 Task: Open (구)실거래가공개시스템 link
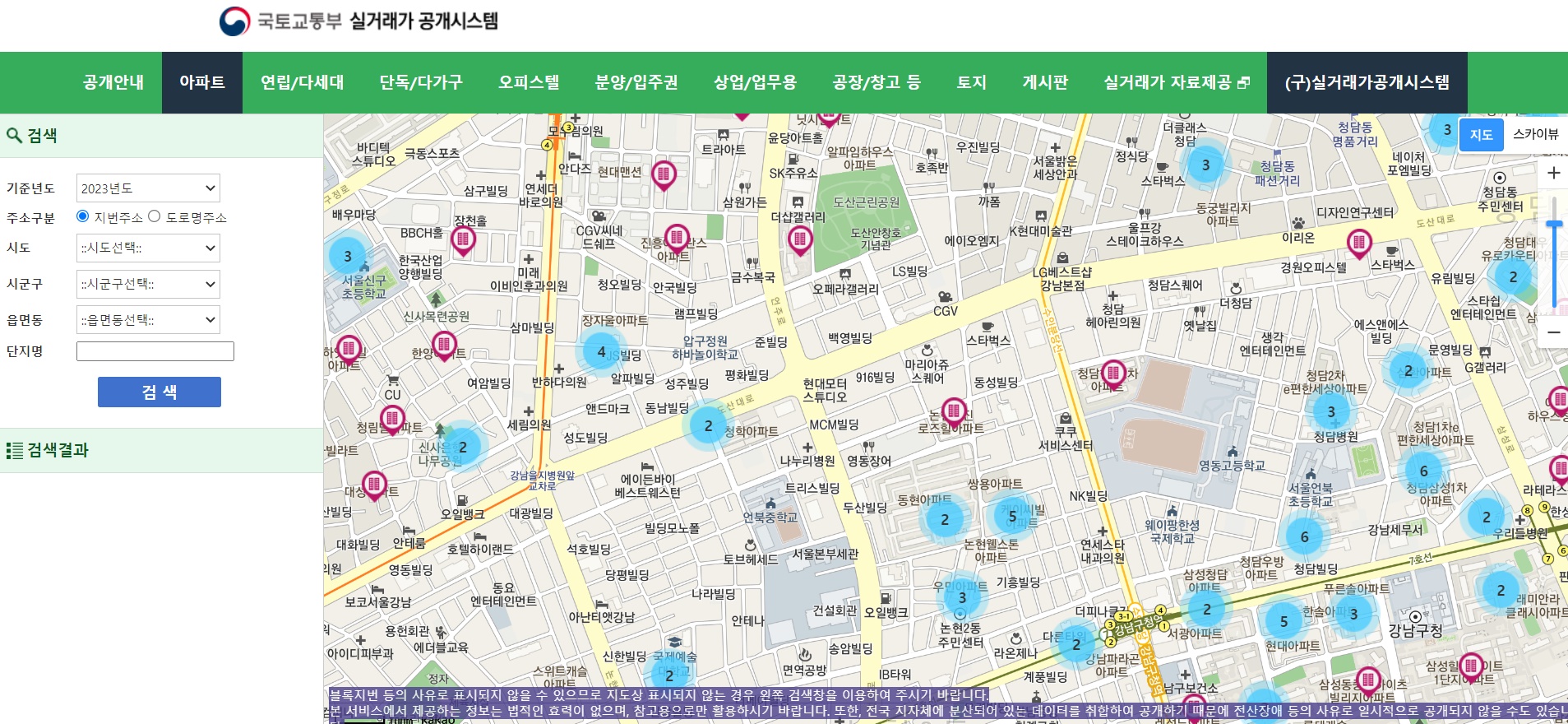pos(1367,82)
